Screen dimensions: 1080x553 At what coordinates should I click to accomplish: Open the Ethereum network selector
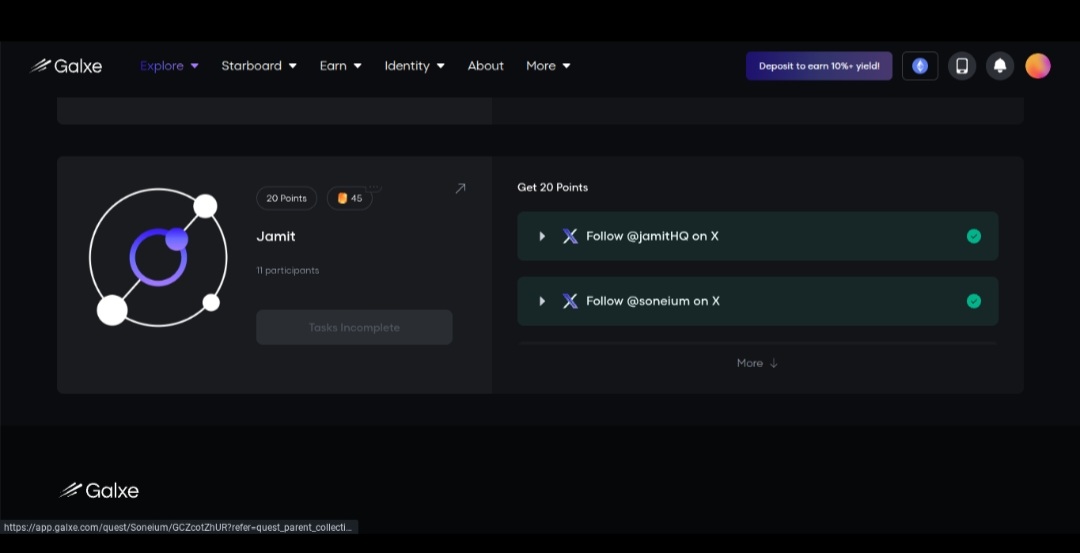click(920, 66)
